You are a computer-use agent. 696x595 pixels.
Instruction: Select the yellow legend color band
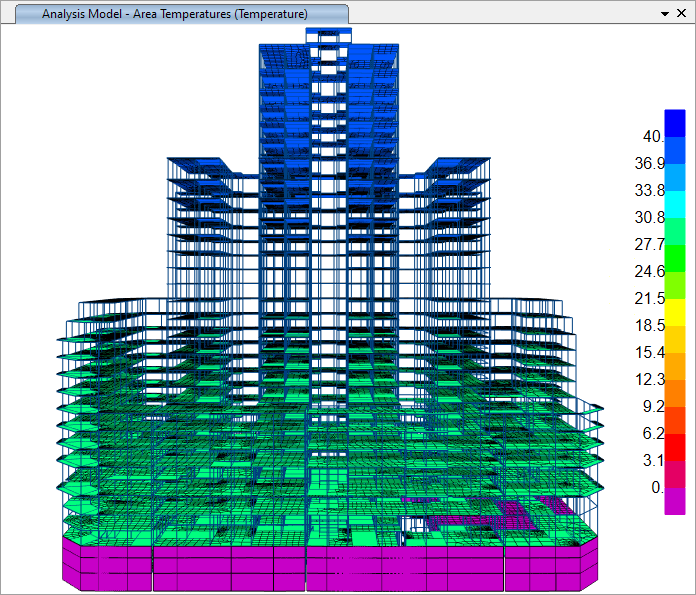pos(675,312)
